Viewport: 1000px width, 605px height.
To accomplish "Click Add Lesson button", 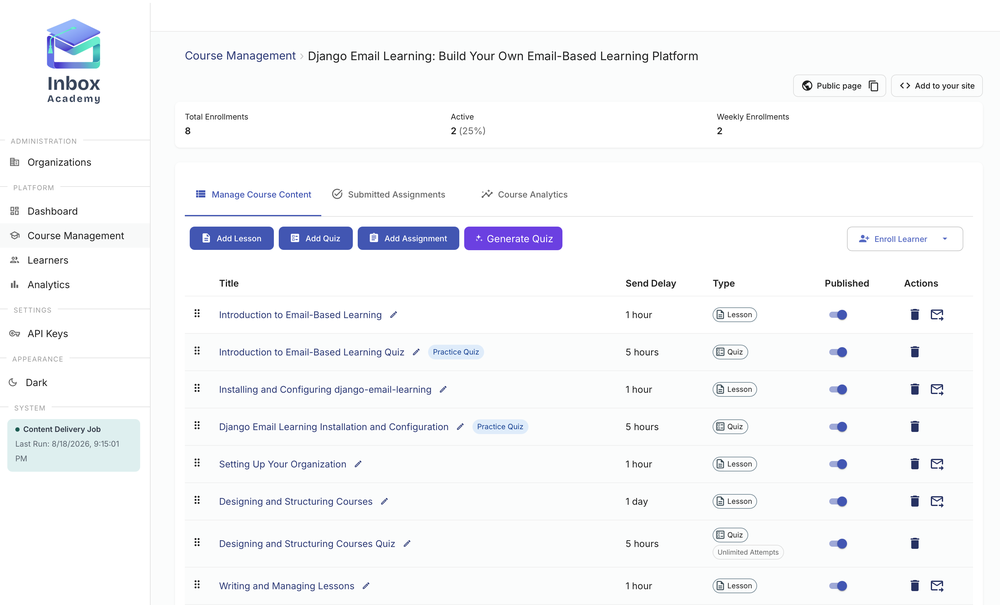I will pyautogui.click(x=232, y=238).
